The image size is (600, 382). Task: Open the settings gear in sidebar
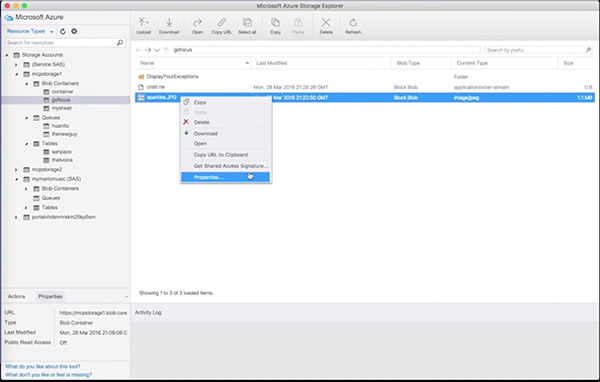74,31
